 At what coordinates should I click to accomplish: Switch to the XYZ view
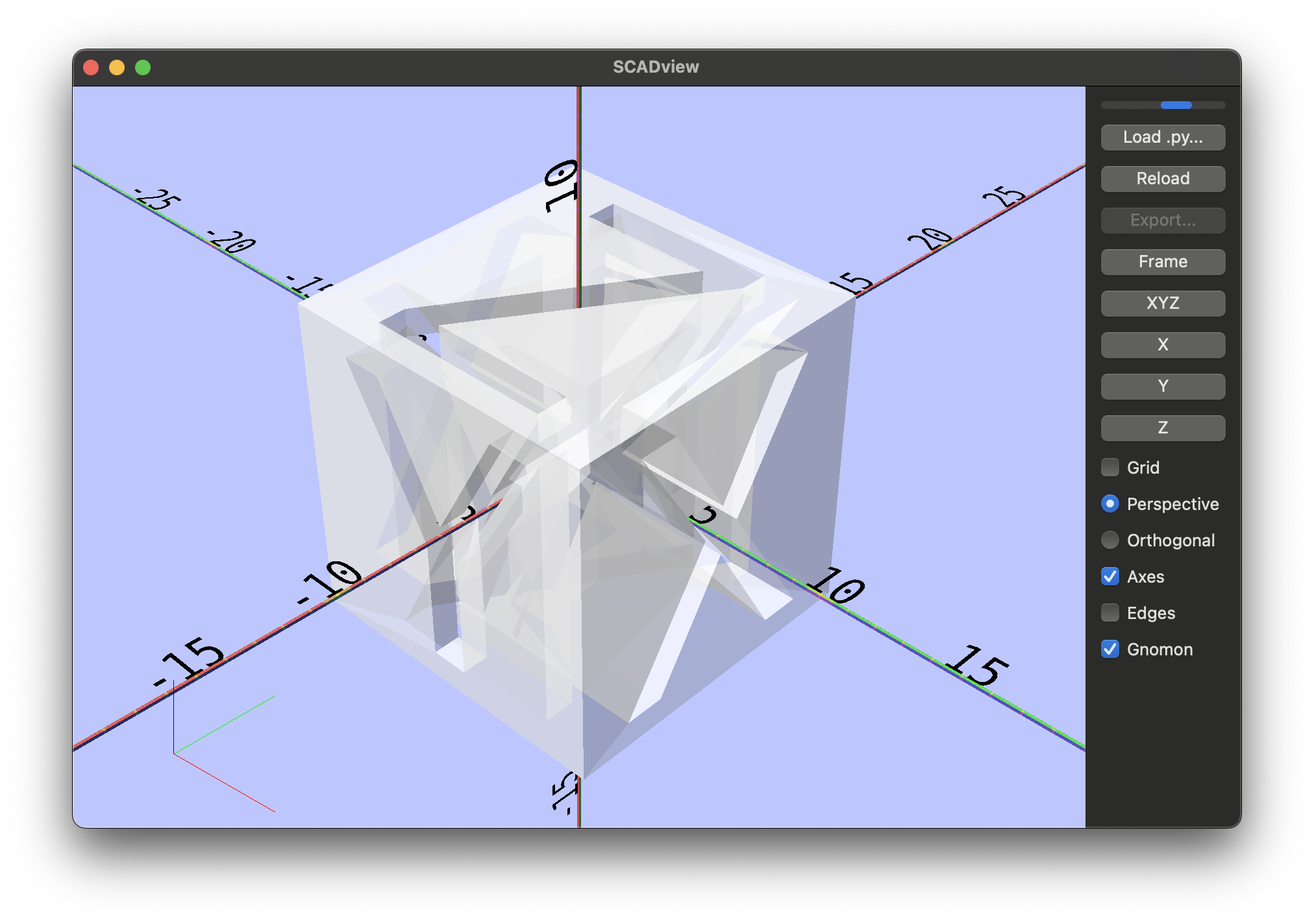(x=1163, y=304)
